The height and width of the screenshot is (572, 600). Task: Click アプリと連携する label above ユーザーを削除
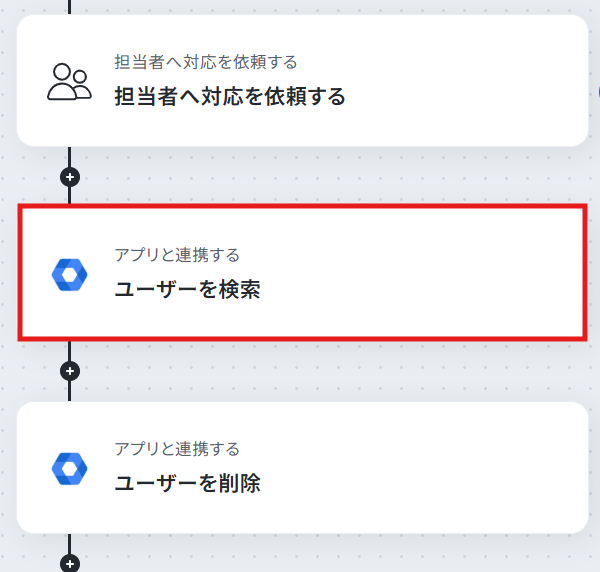point(176,449)
